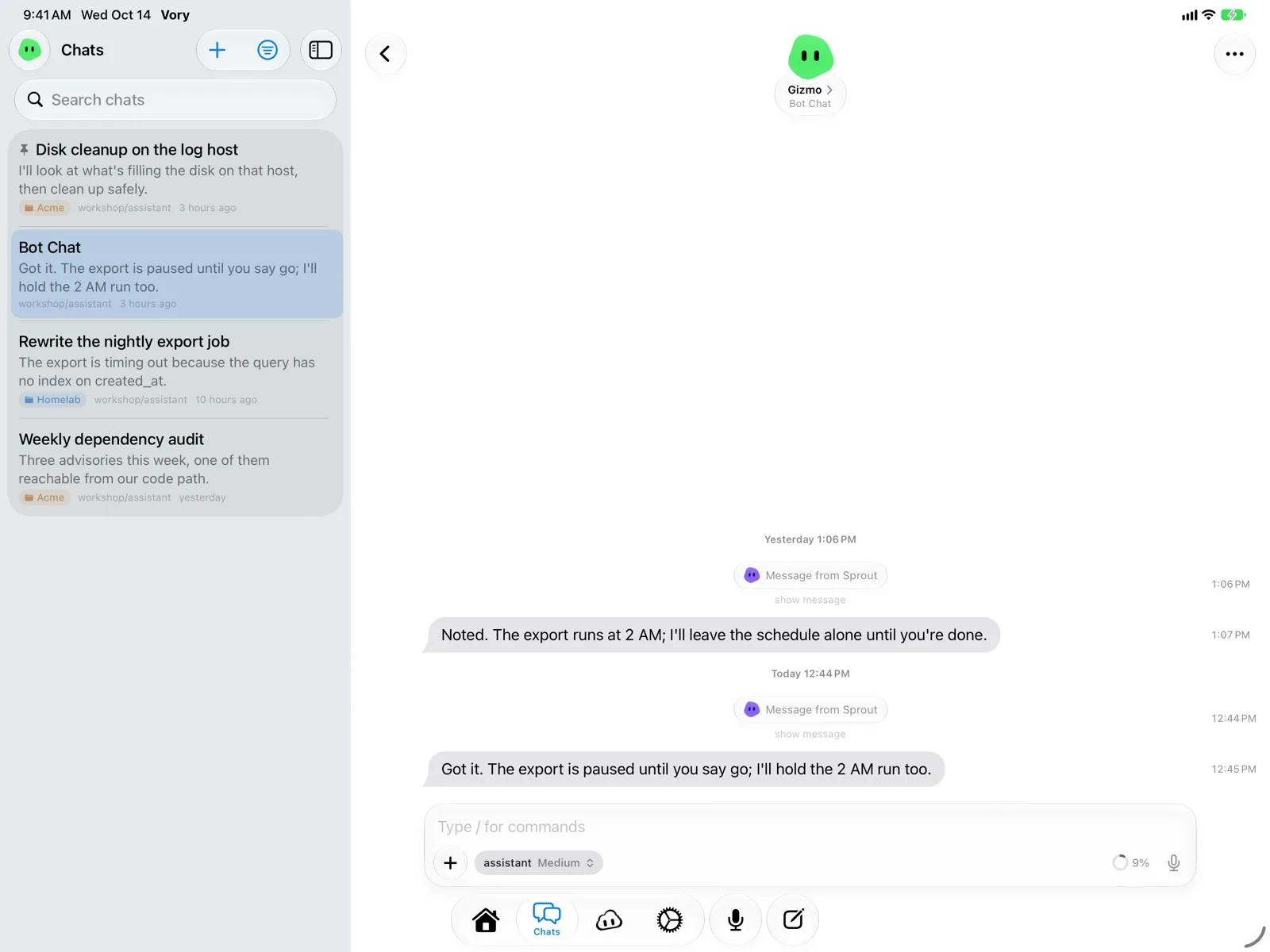Click the Homelab folder tag
1270x952 pixels.
click(x=52, y=400)
